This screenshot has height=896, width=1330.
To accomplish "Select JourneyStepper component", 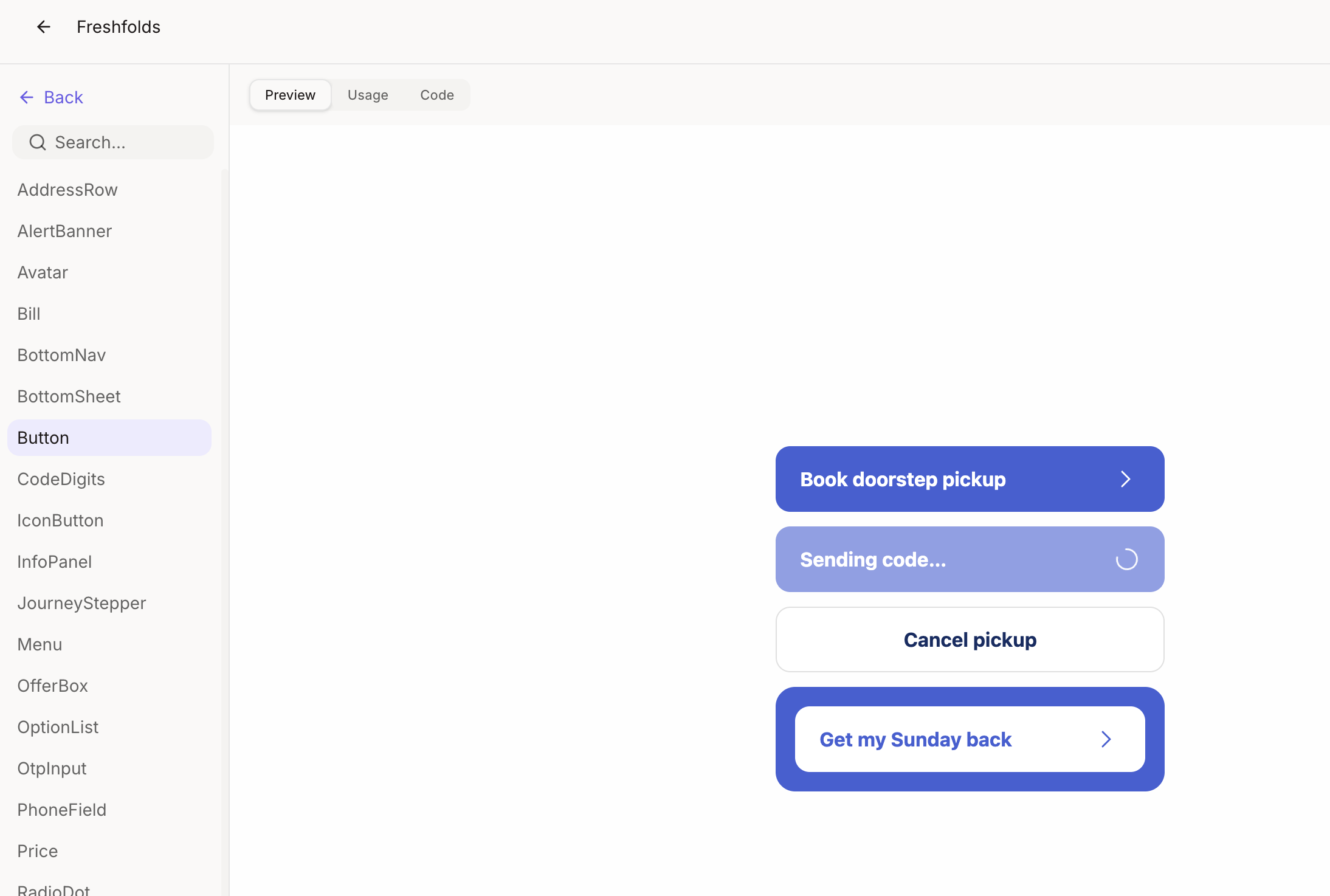I will [x=109, y=603].
